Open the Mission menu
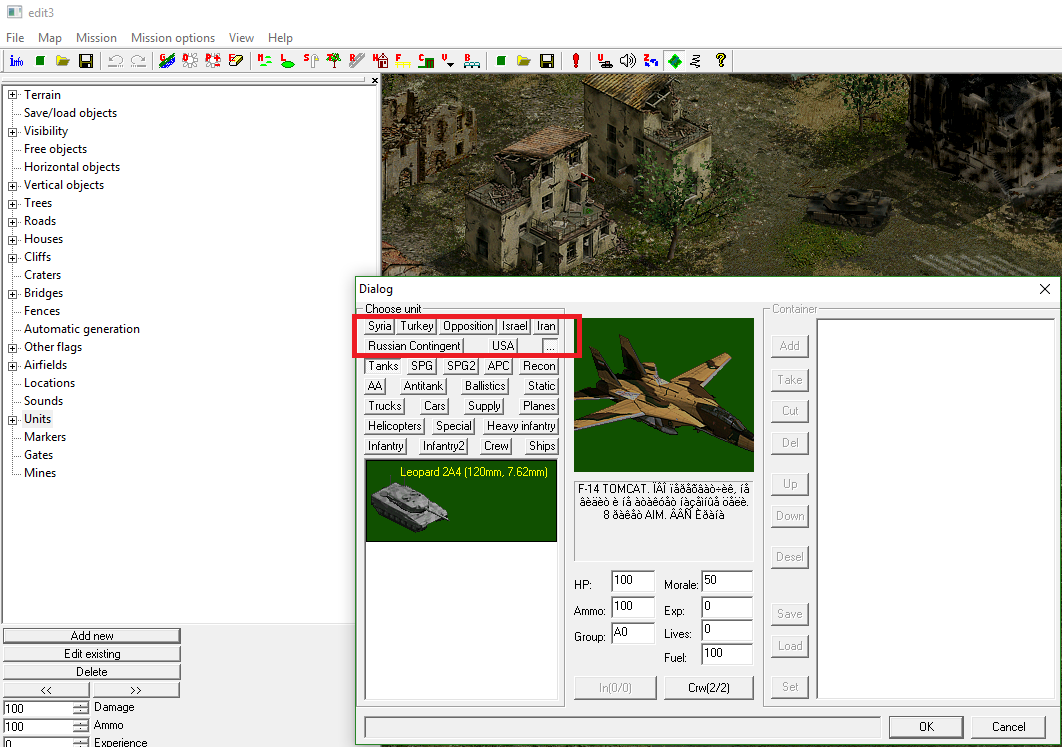This screenshot has height=747, width=1062. coord(96,38)
